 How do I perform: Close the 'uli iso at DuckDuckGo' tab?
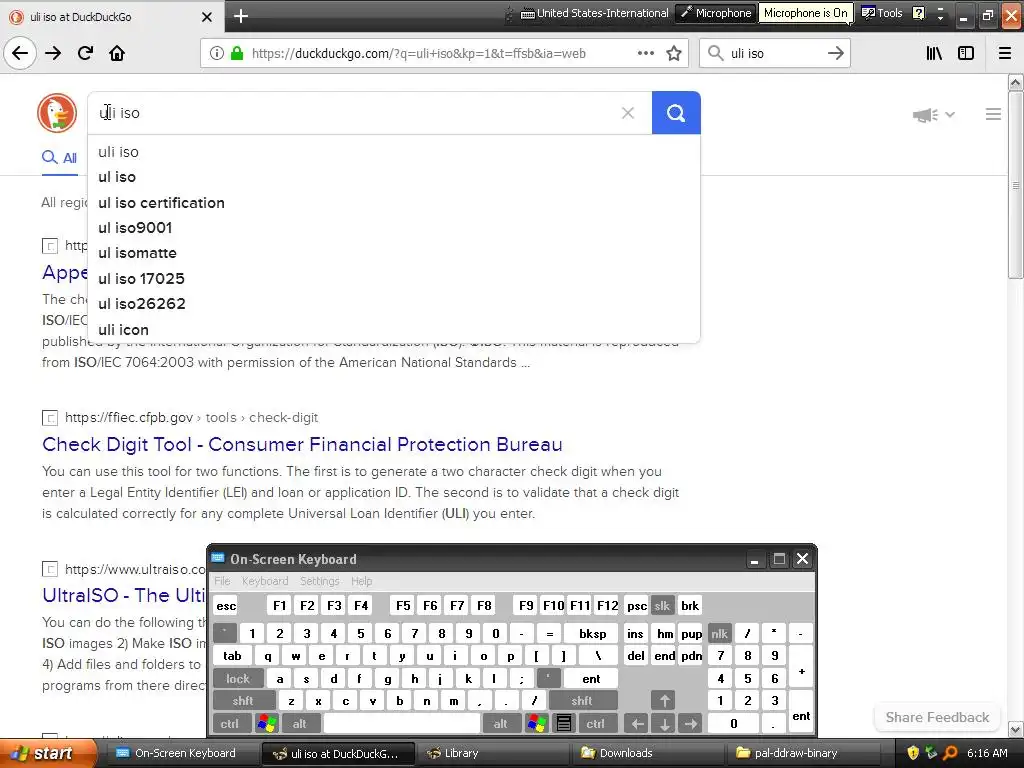coord(206,17)
